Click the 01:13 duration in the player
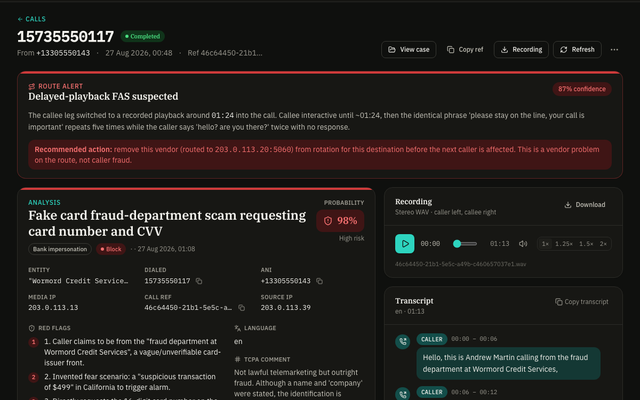Viewport: 640px width, 400px height. [500, 244]
